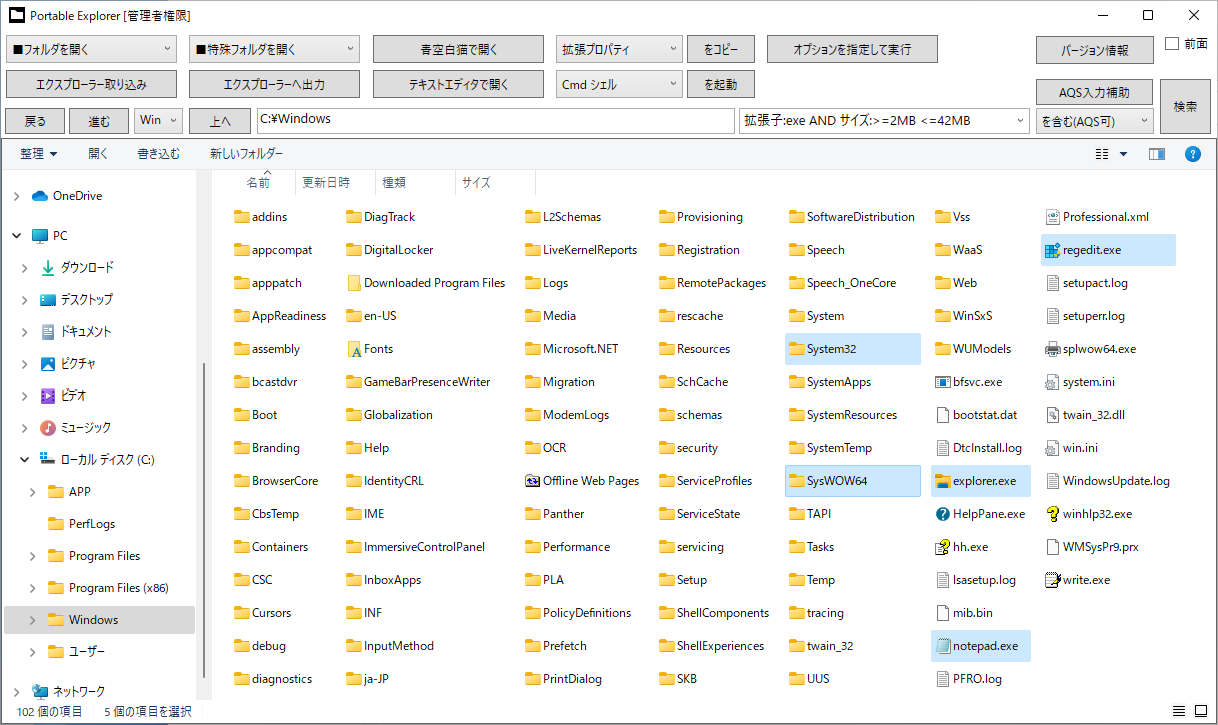
Task: Select the HelpPane.exe icon
Action: click(942, 514)
